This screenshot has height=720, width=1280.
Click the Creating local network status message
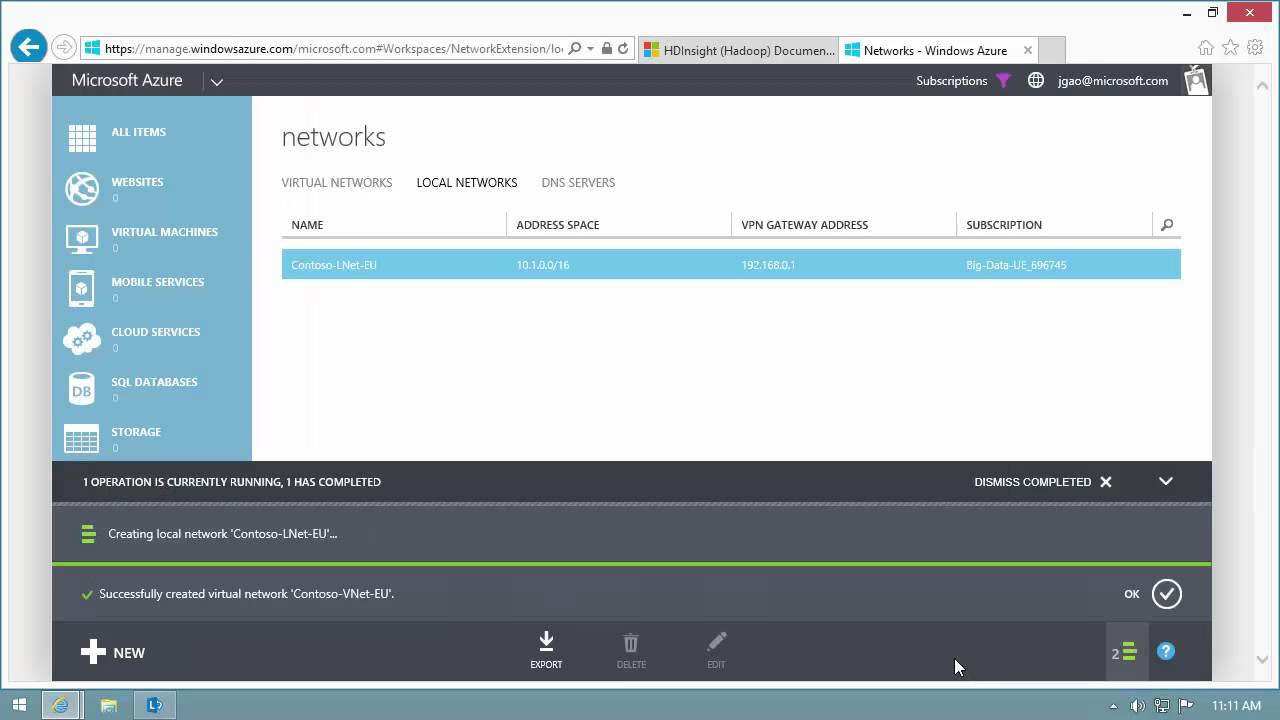click(222, 534)
